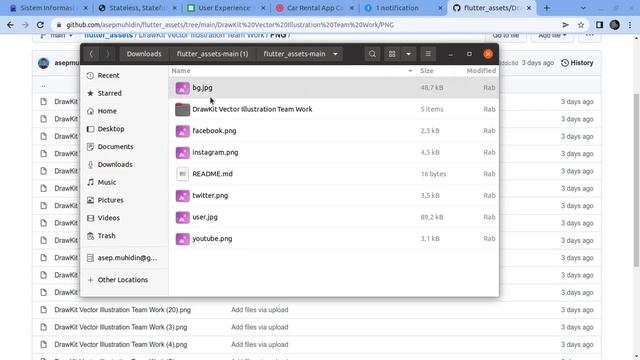Click the browser forward arrow

25,25
